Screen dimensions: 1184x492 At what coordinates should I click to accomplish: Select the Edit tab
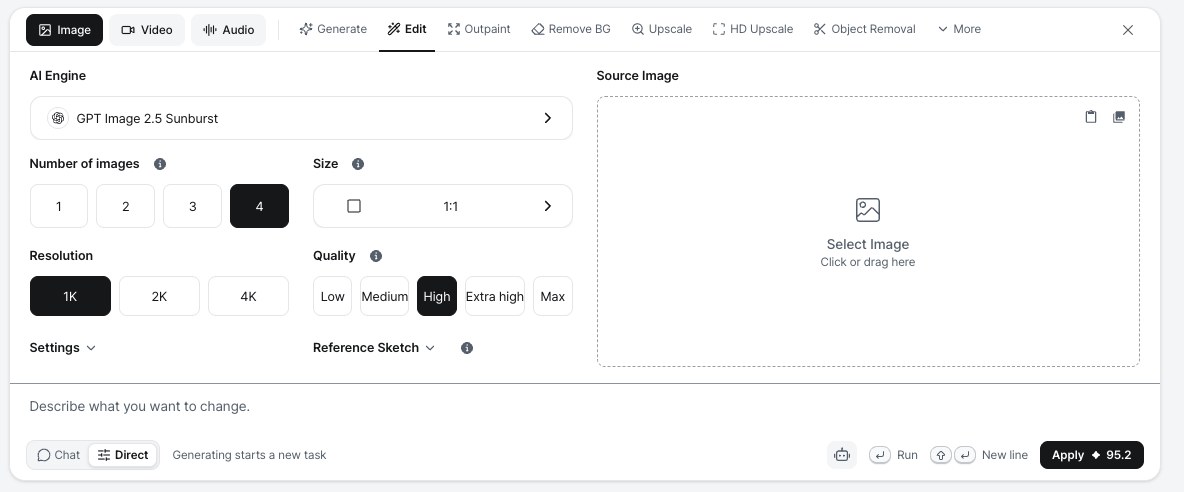(x=407, y=29)
